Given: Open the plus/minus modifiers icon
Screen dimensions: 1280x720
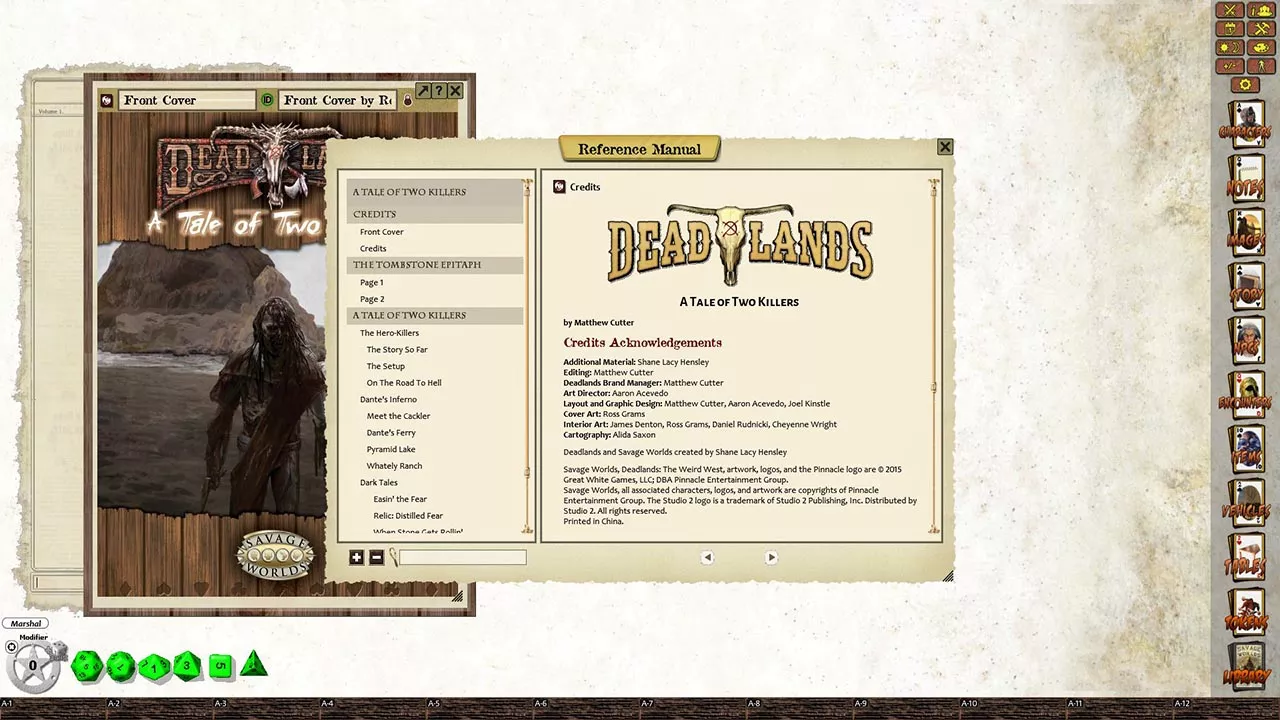Looking at the screenshot, I should [x=1231, y=66].
